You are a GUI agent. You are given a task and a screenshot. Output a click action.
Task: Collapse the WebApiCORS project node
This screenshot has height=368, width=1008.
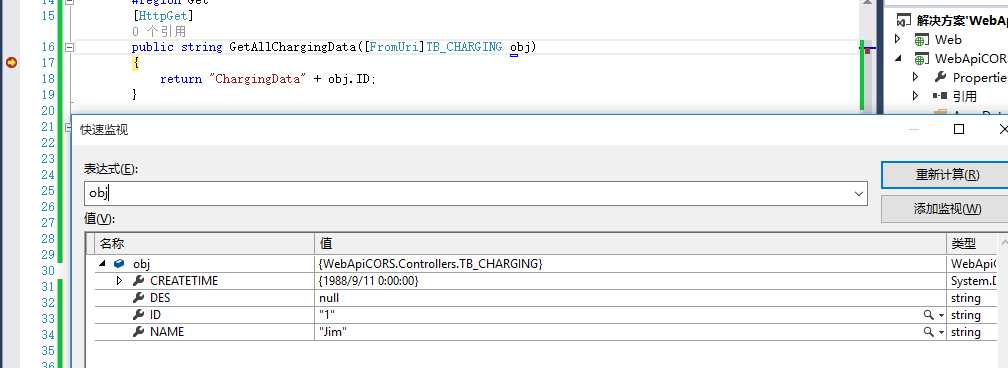(x=898, y=59)
